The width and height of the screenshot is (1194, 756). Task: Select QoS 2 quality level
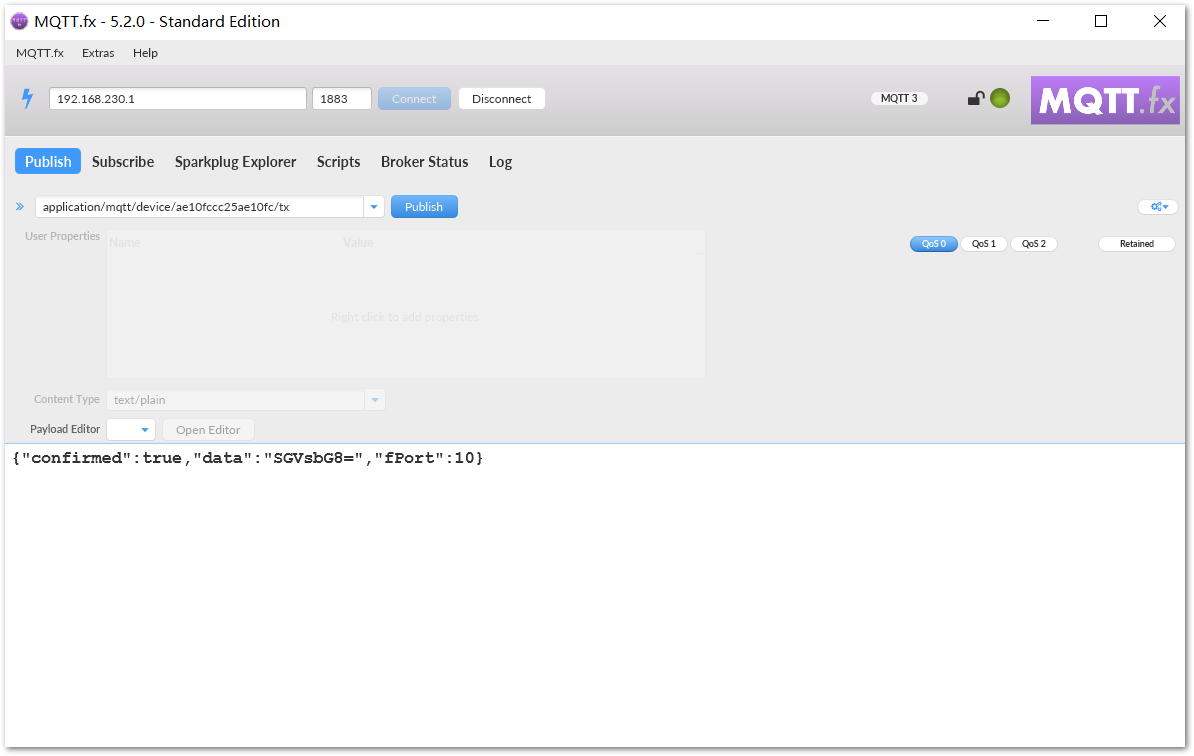(1033, 244)
